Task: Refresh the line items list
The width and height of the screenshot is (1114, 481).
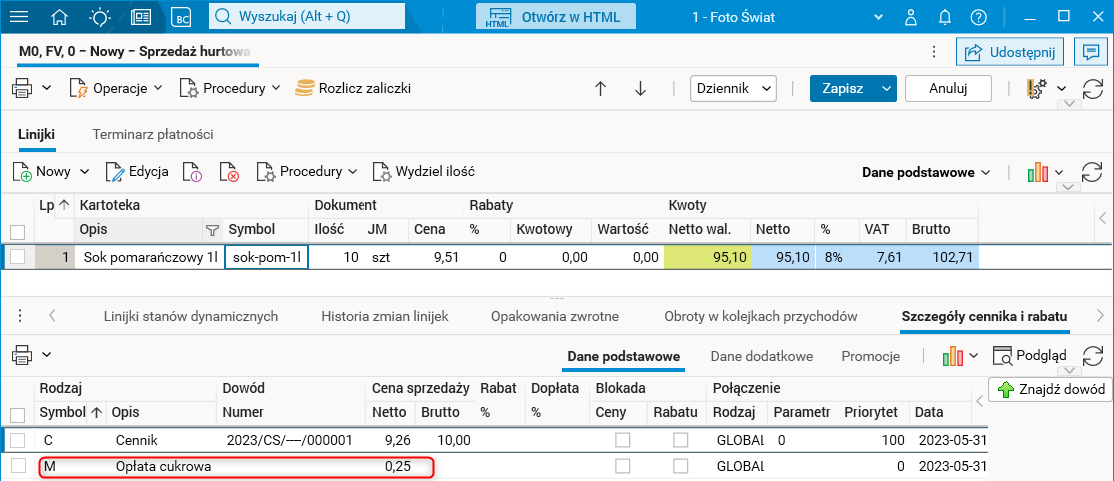Action: (x=1092, y=172)
